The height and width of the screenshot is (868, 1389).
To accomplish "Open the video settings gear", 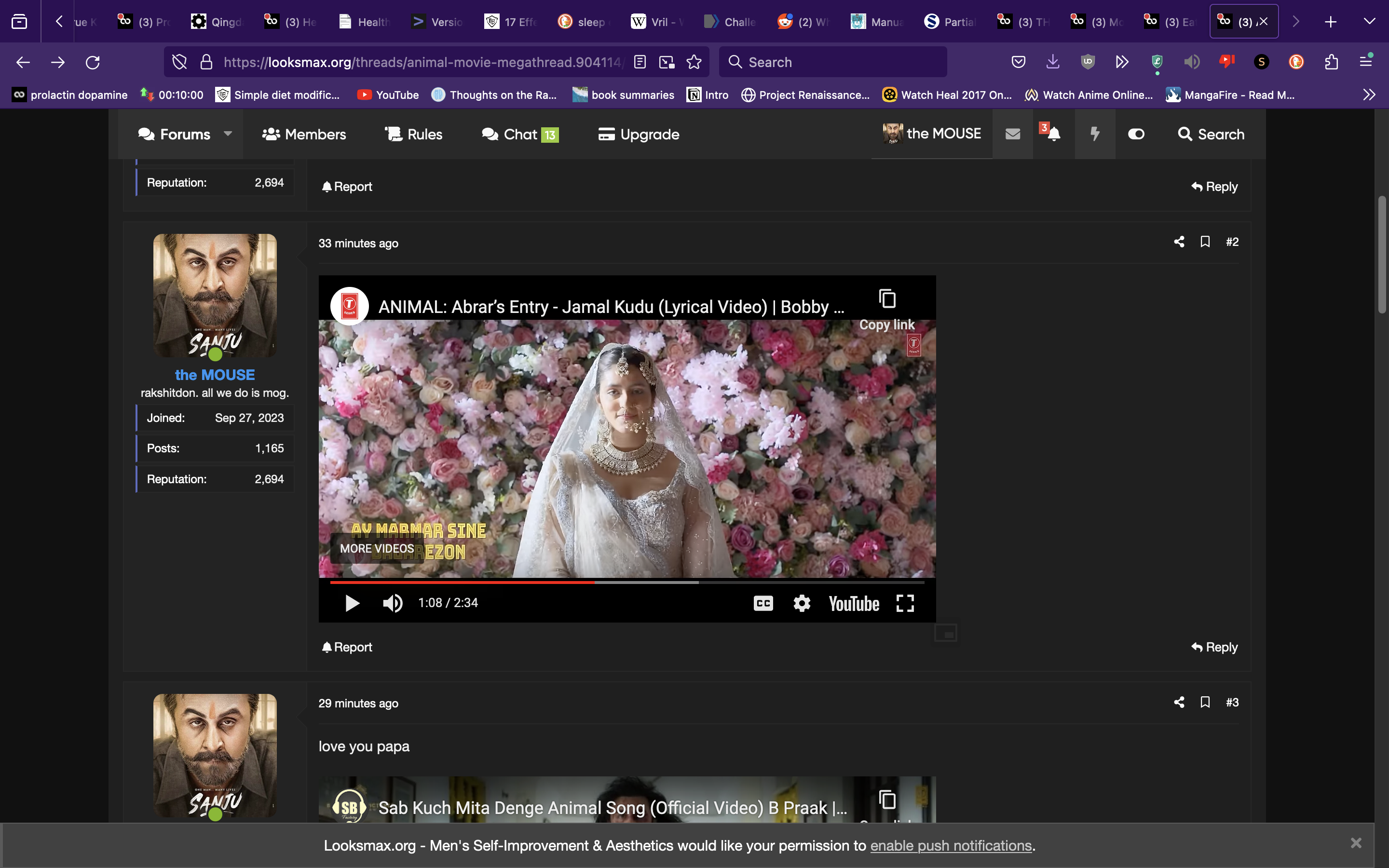I will (802, 603).
